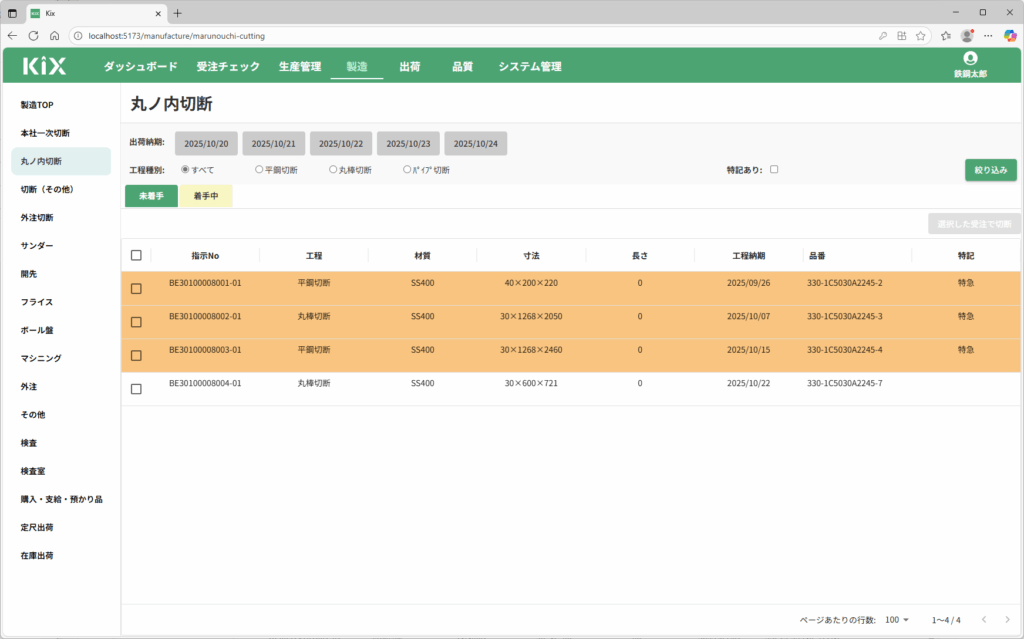This screenshot has width=1024, height=639.
Task: Add this page to favorites star
Action: click(x=921, y=35)
